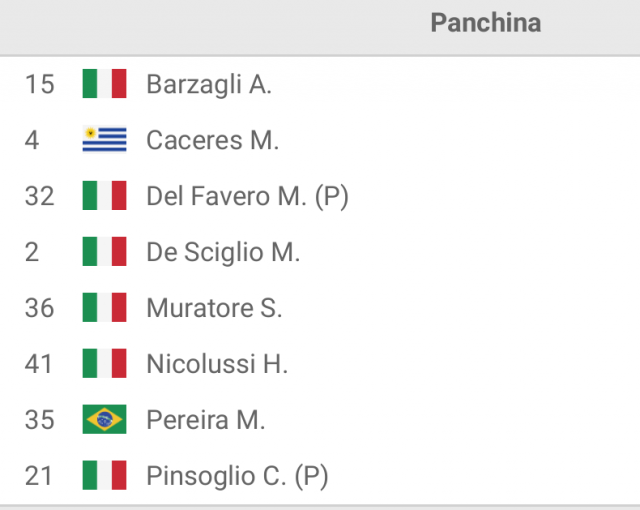This screenshot has height=510, width=640.
Task: Click the Panchina section header
Action: point(486,22)
